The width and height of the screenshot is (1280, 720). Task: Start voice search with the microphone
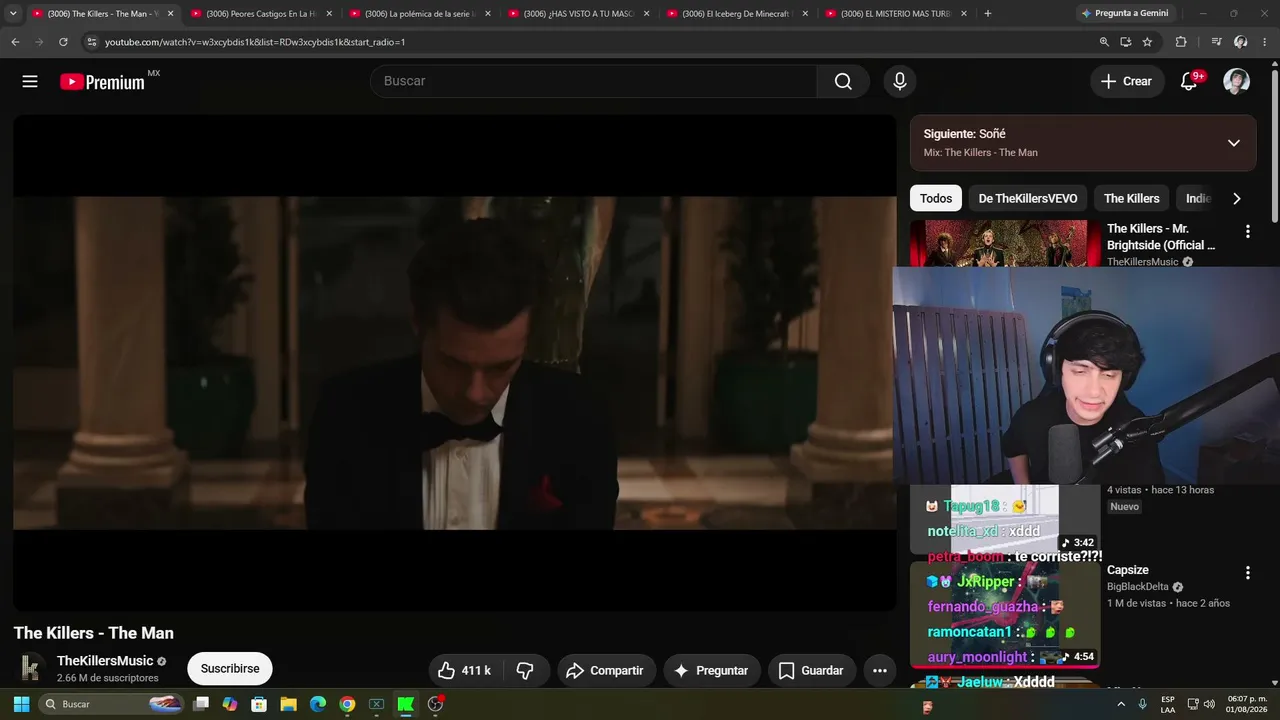point(900,82)
